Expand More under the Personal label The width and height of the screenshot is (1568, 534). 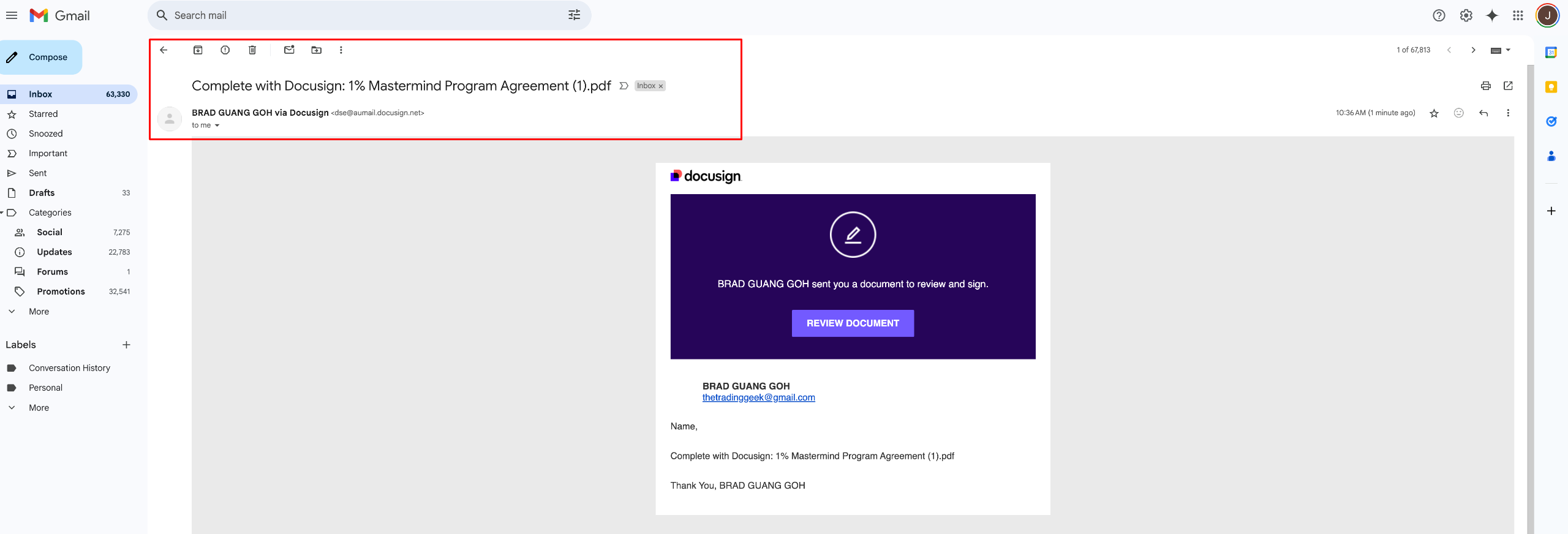pos(39,408)
